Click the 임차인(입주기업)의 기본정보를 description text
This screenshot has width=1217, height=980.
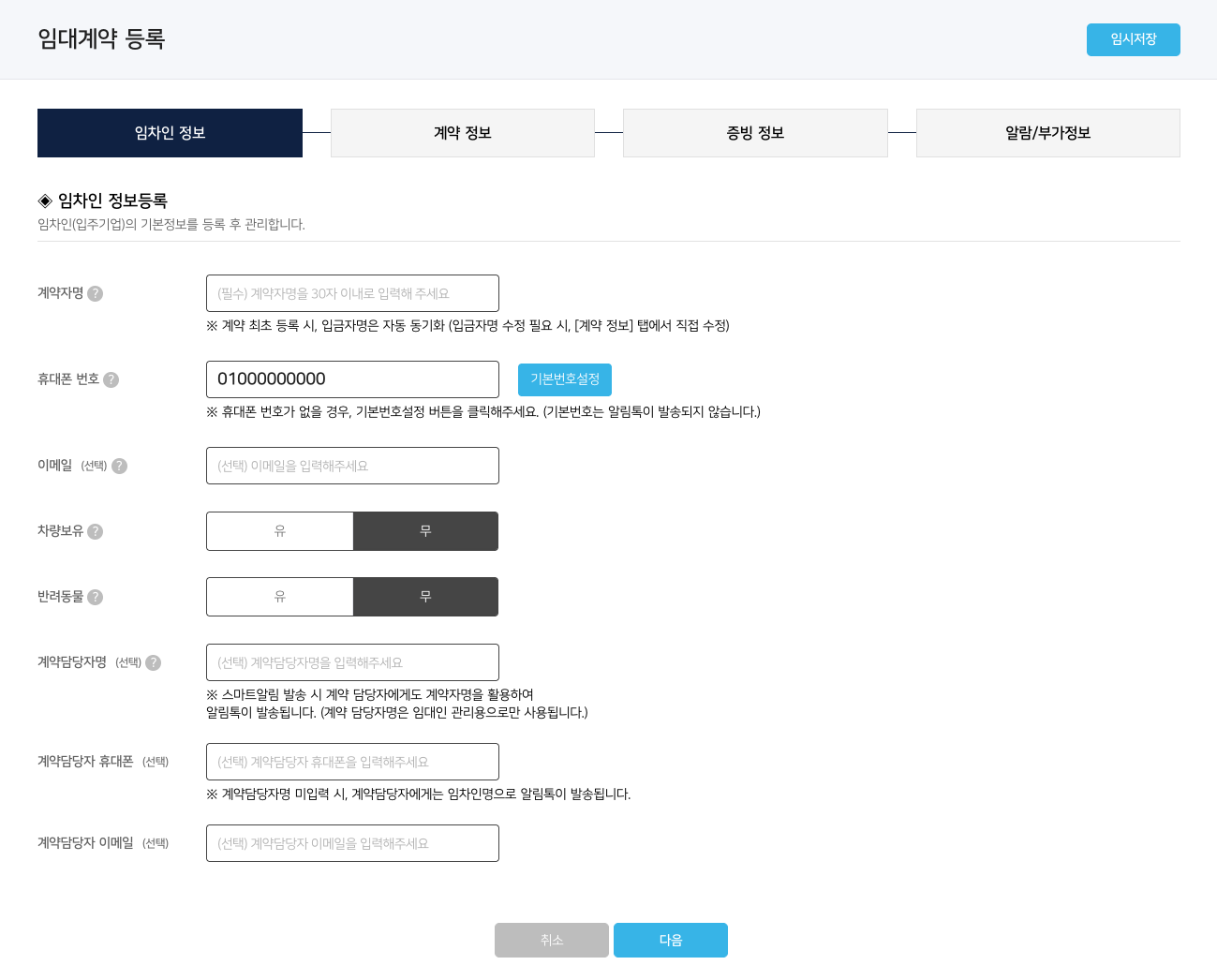click(x=171, y=225)
